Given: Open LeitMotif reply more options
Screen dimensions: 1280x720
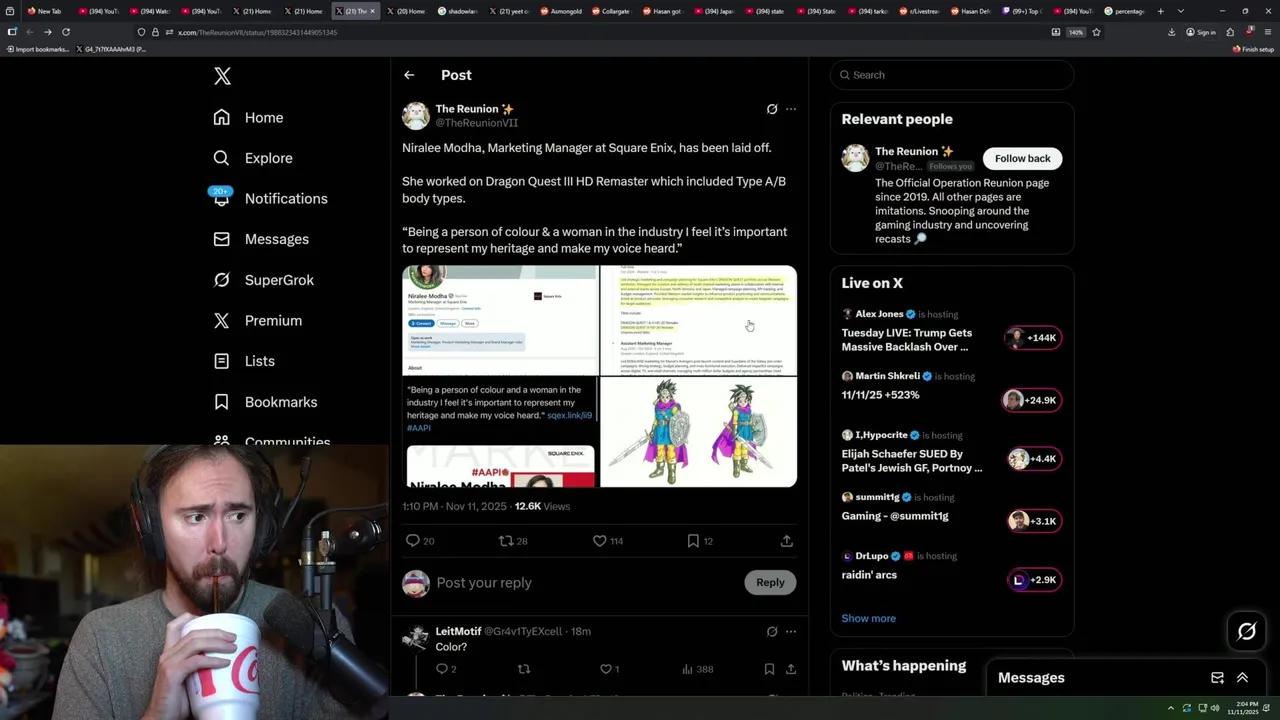Looking at the screenshot, I should (x=791, y=632).
